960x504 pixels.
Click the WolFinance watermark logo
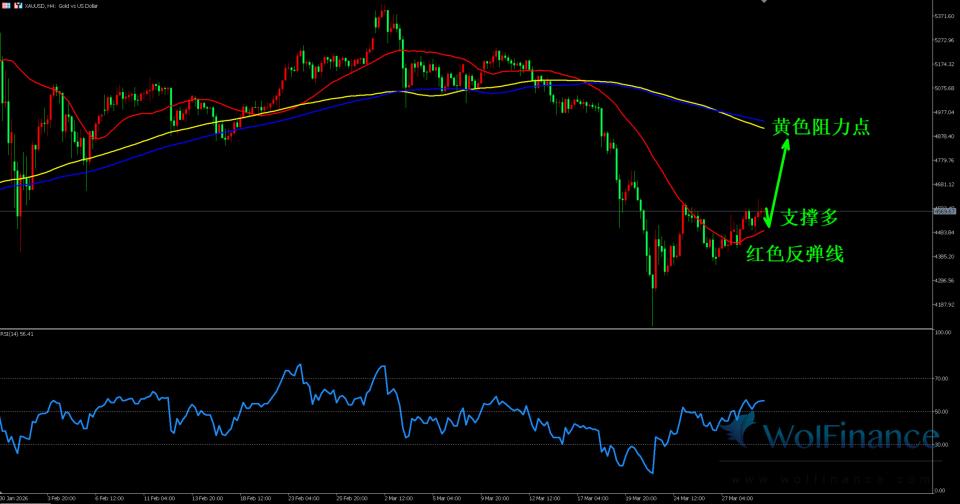click(838, 436)
